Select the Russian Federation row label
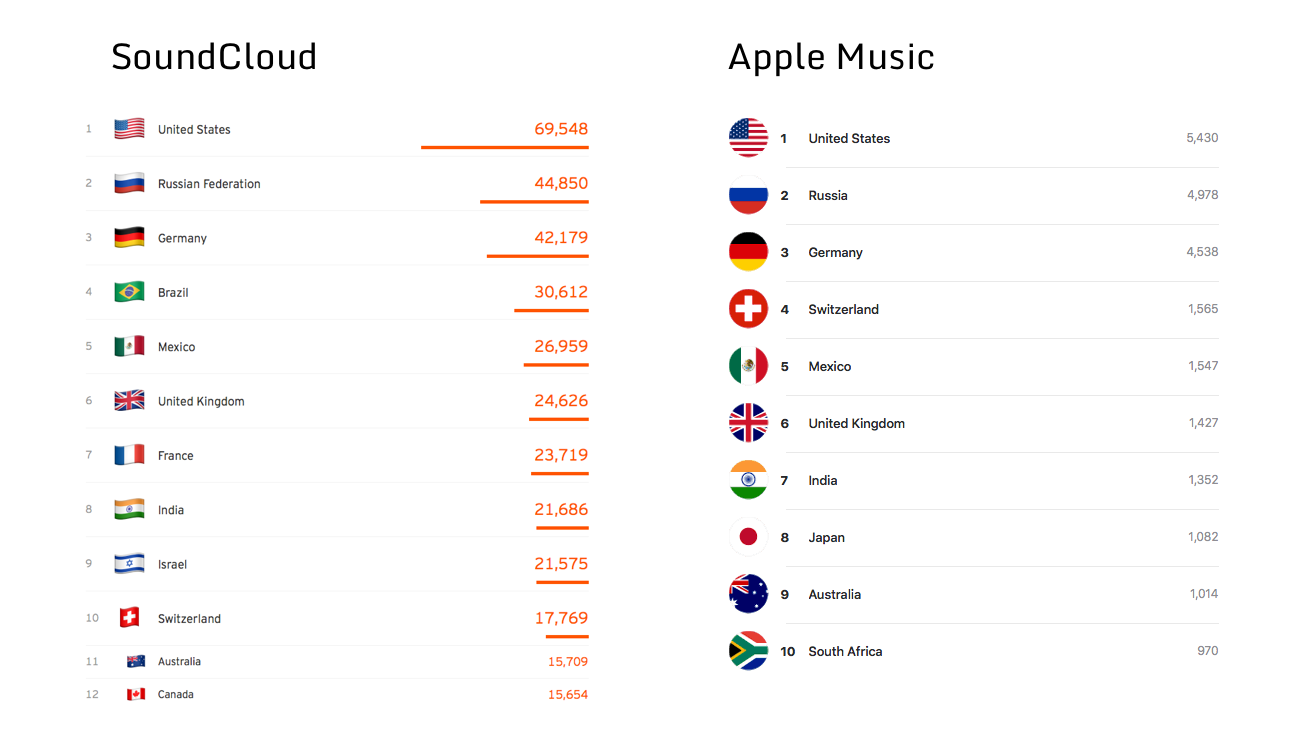 point(209,184)
